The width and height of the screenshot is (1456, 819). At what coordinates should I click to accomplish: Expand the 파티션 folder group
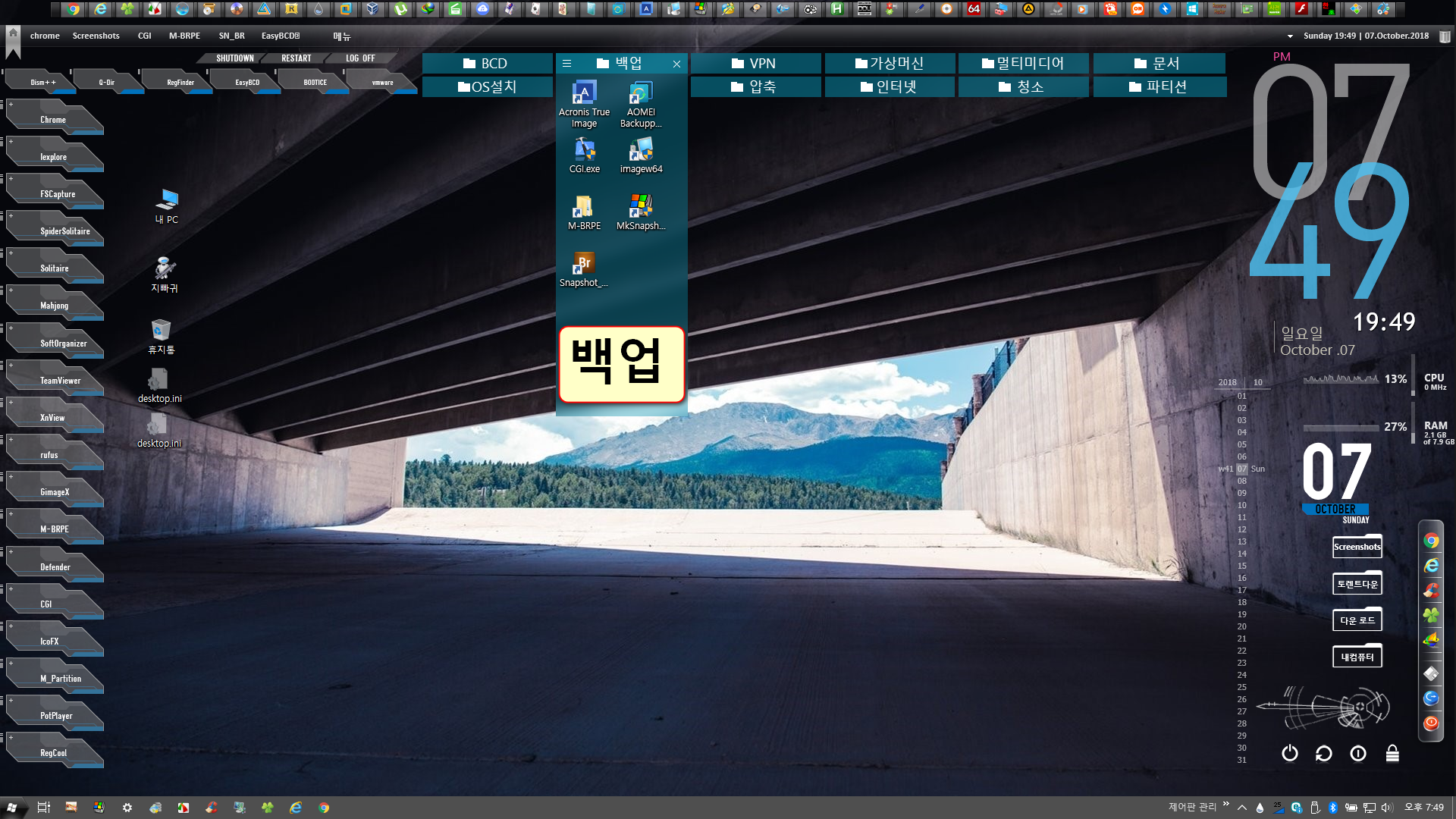click(x=1159, y=87)
